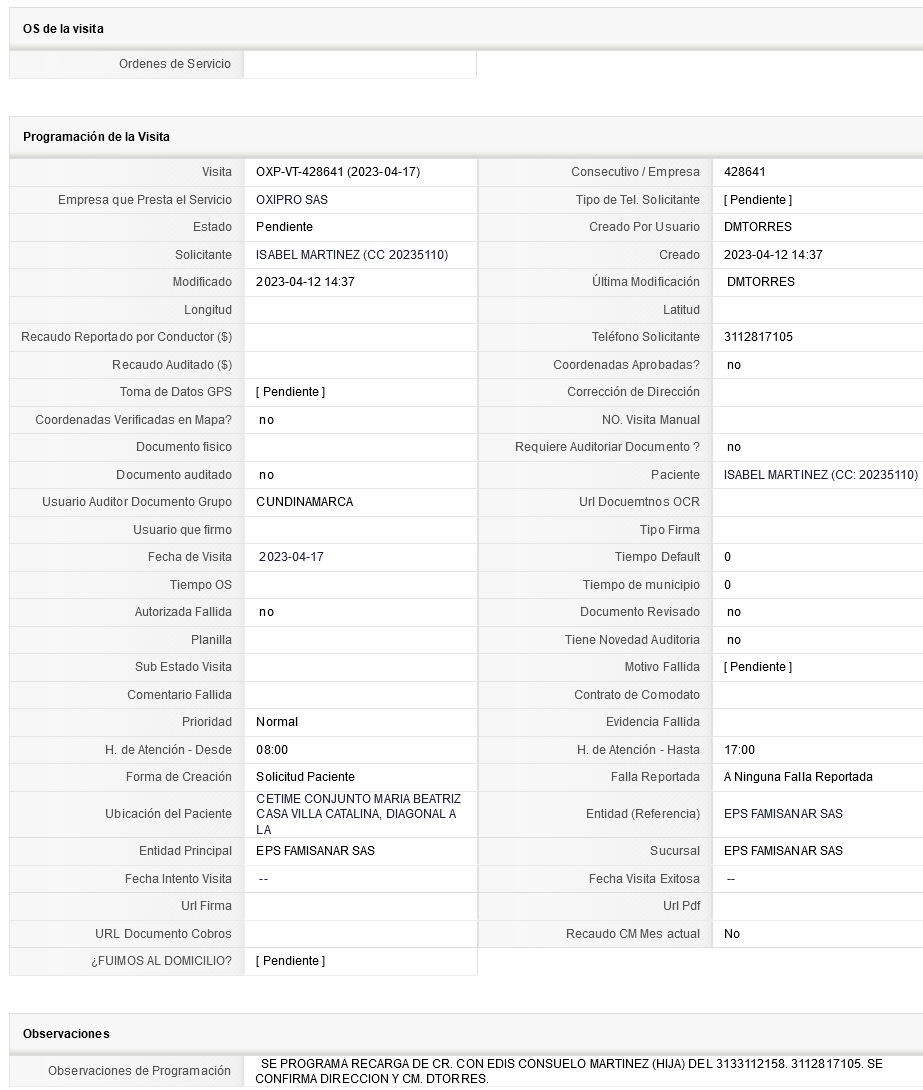Click the Falla Reportada value
The width and height of the screenshot is (923, 1090).
(x=798, y=777)
